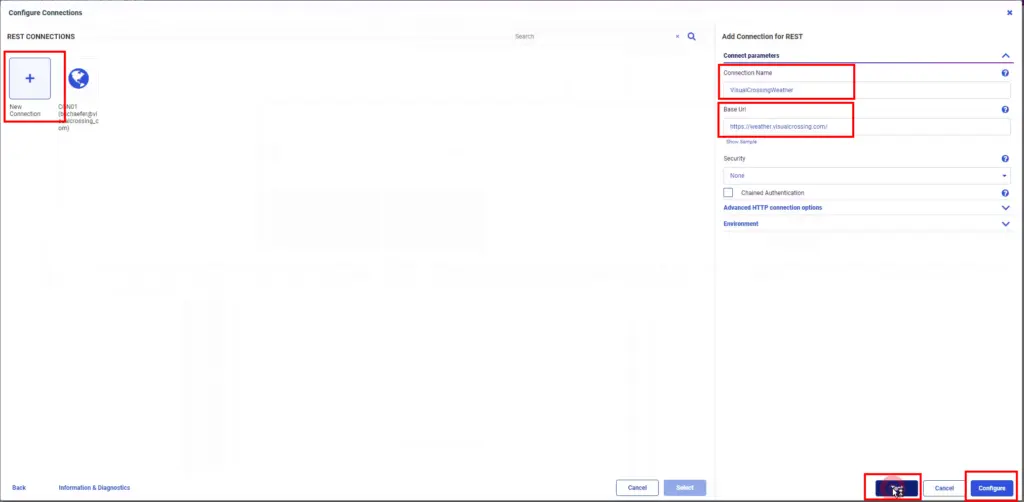Click into the Connection Name field
Image resolution: width=1024 pixels, height=502 pixels.
point(866,90)
